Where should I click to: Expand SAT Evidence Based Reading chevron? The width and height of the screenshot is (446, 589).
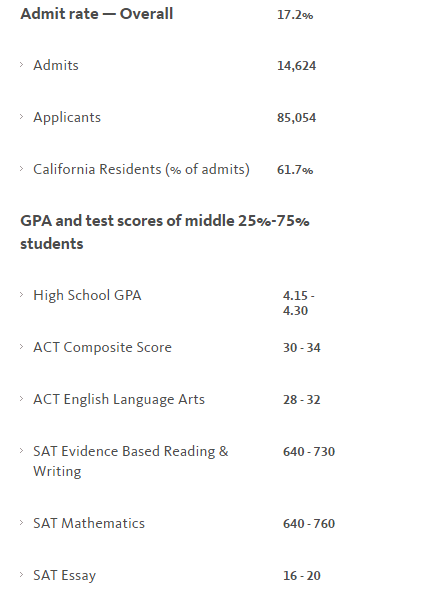[21, 450]
